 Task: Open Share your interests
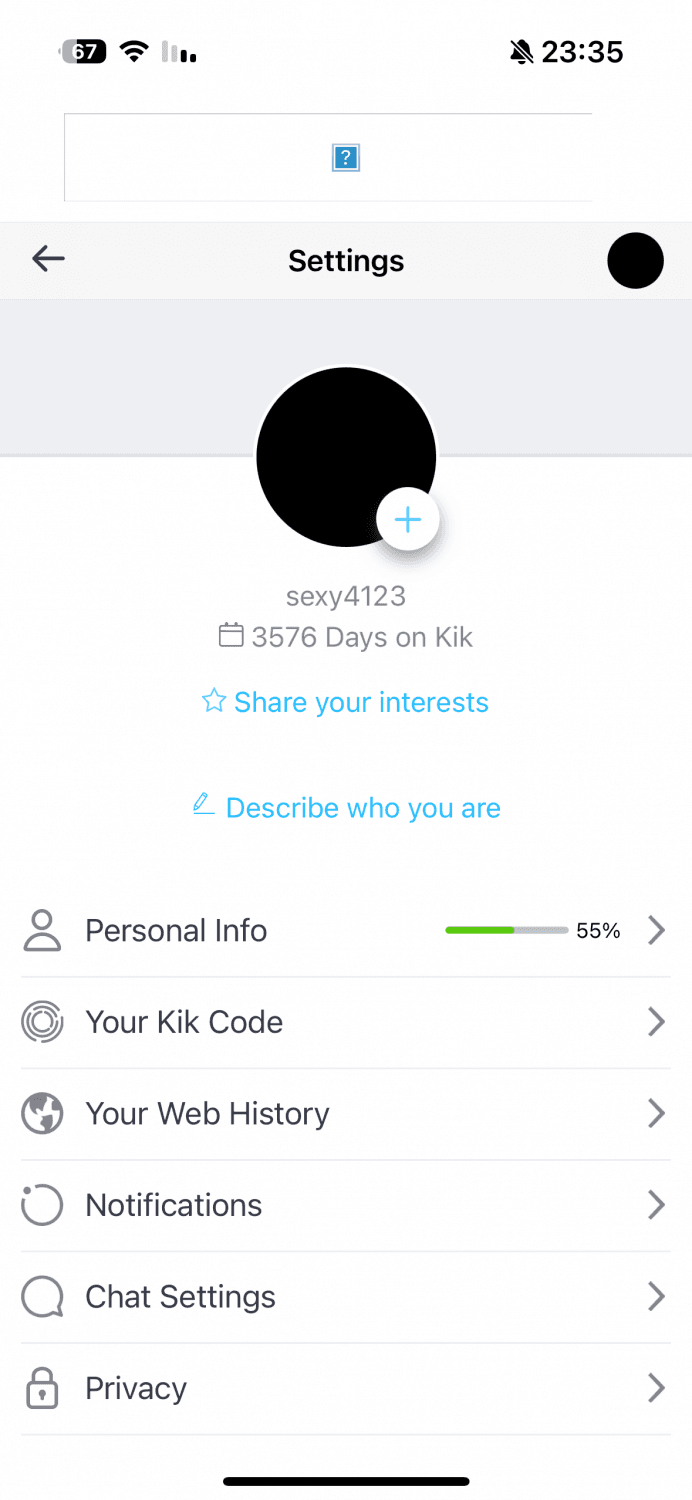361,701
